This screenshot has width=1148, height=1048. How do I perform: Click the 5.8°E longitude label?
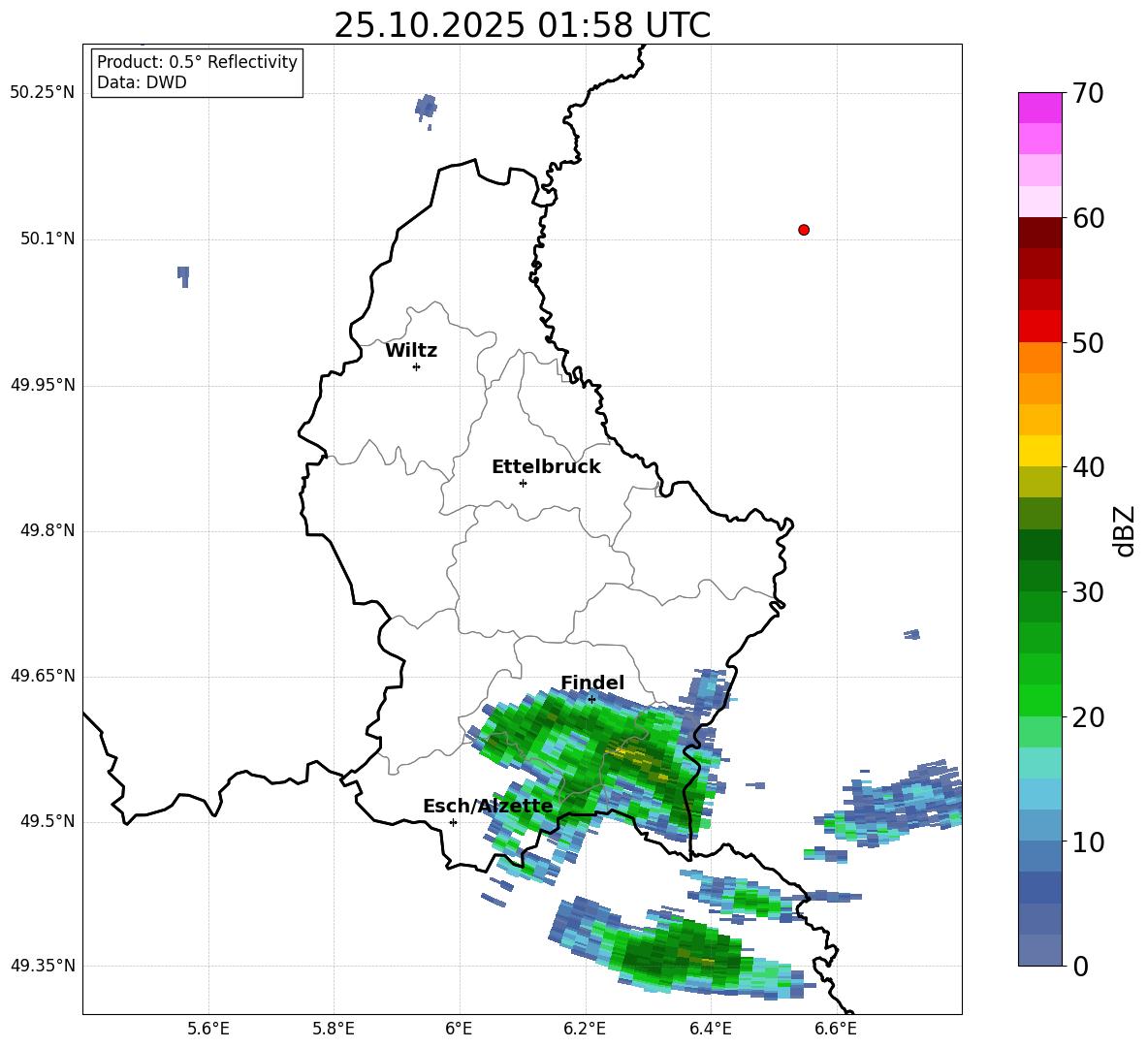[x=334, y=1029]
